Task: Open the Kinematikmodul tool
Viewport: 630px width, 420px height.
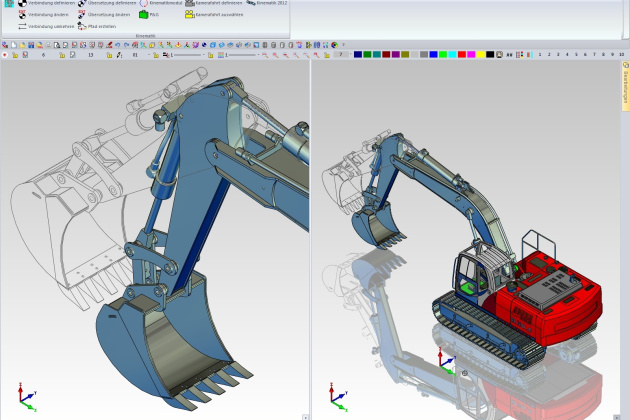Action: pyautogui.click(x=165, y=4)
